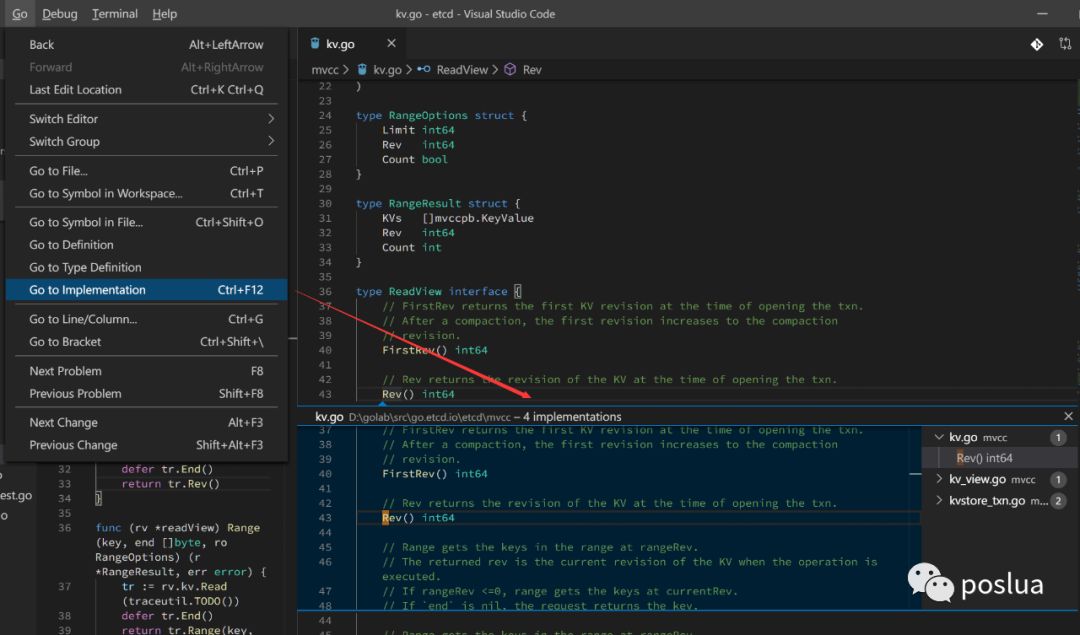The width and height of the screenshot is (1080, 635).
Task: Close the kv.go editor tab
Action: (x=391, y=43)
